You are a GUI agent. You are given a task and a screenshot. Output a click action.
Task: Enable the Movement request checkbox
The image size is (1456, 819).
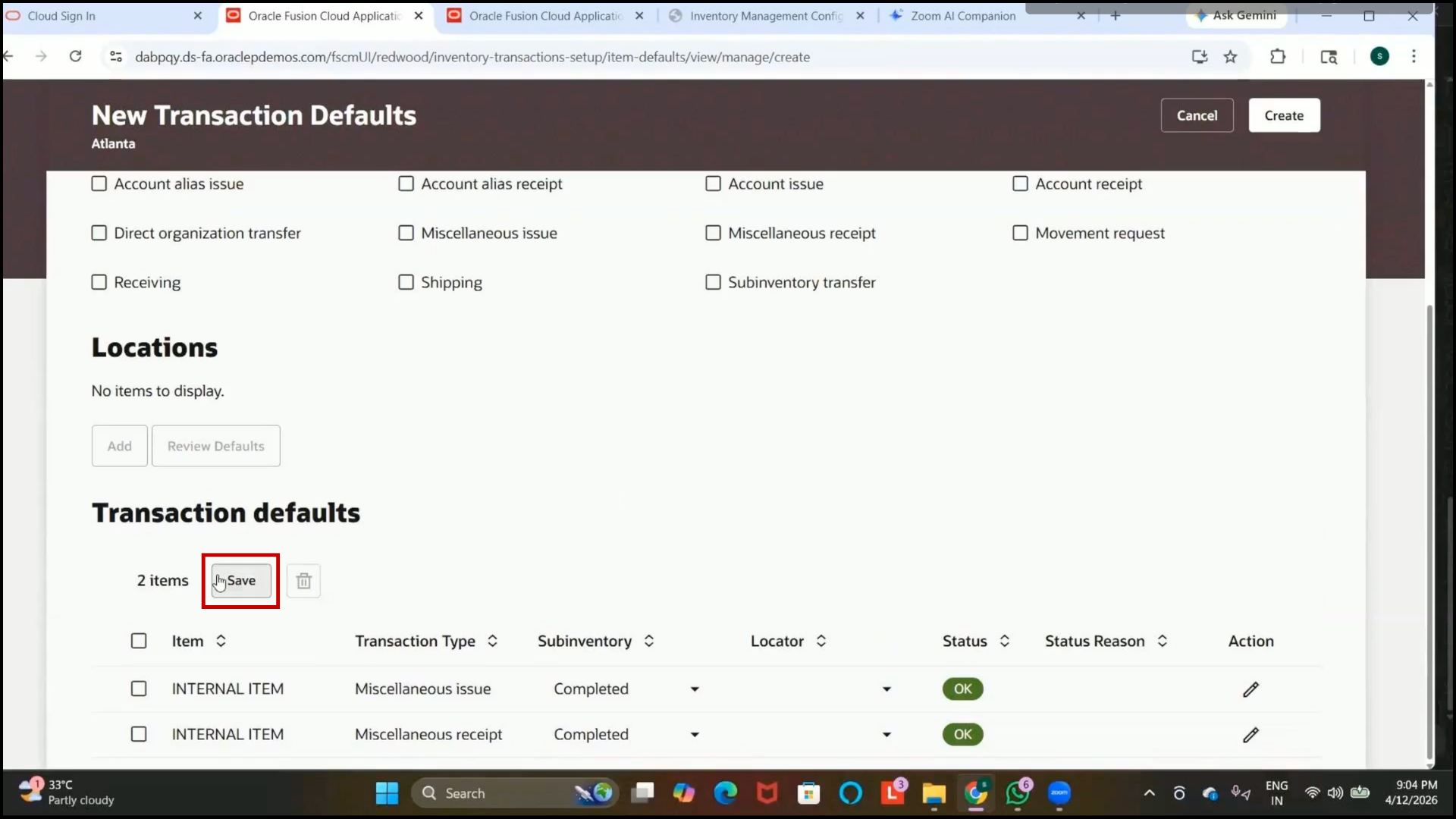[x=1020, y=233]
